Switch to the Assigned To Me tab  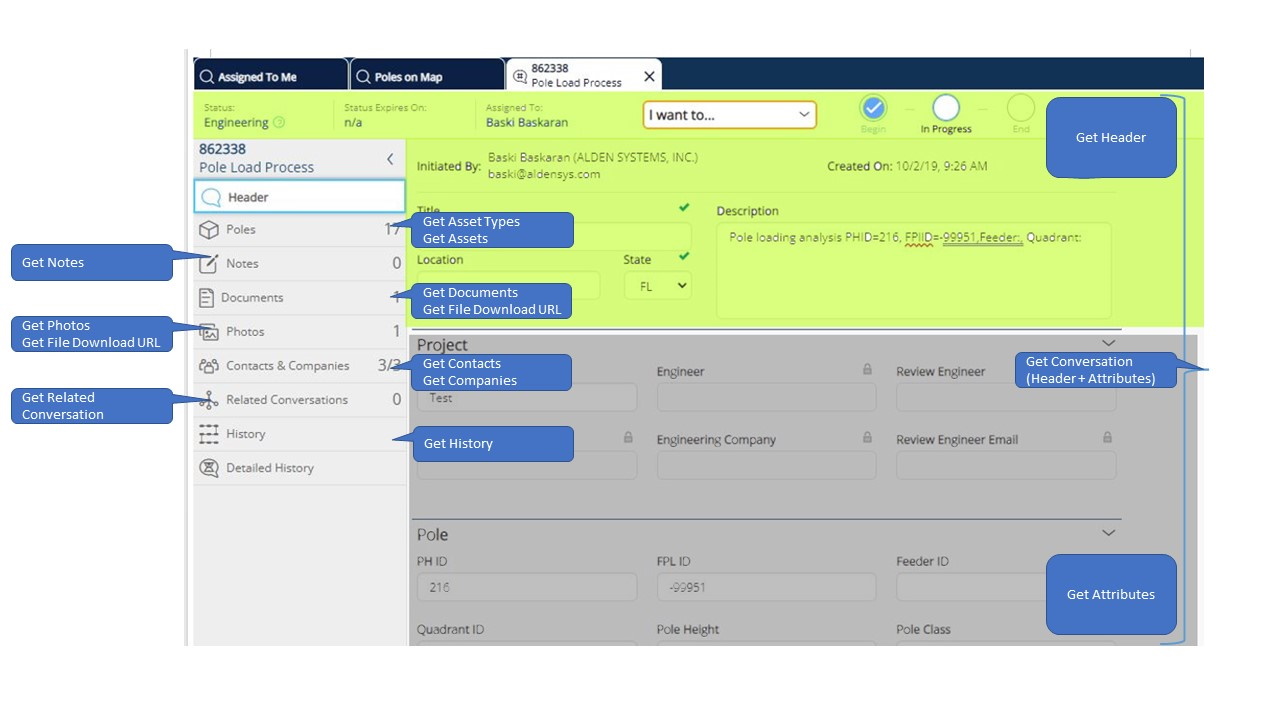270,76
